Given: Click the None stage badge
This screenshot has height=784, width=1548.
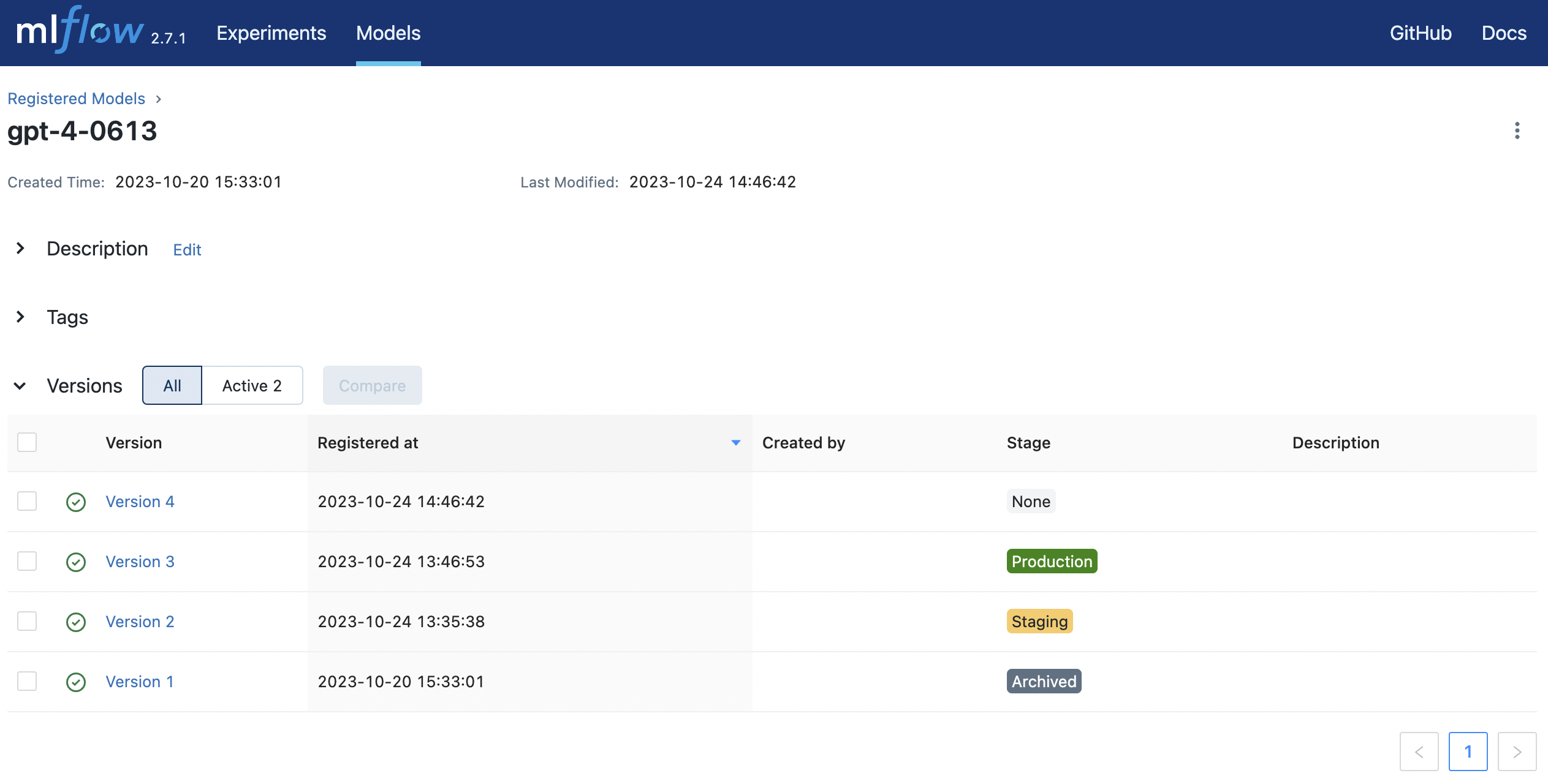Looking at the screenshot, I should click(x=1031, y=502).
